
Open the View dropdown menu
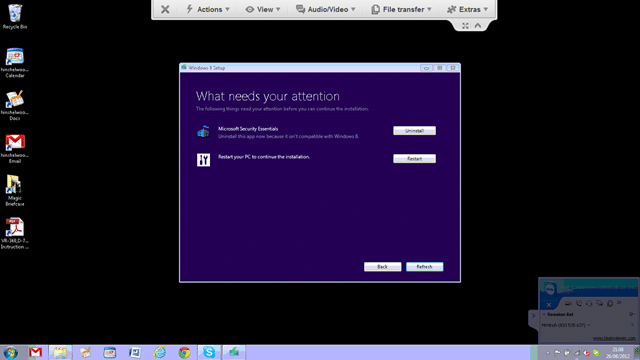pyautogui.click(x=263, y=9)
